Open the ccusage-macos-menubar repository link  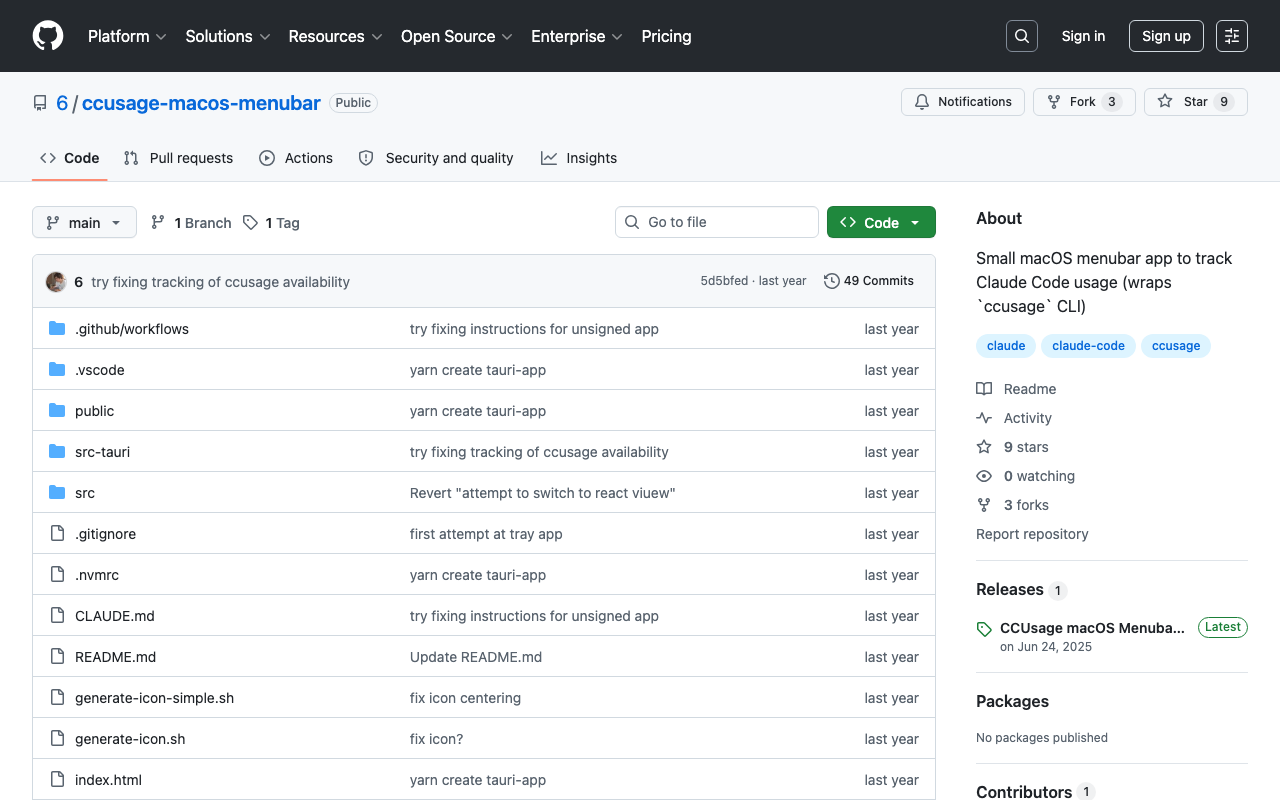pos(201,103)
